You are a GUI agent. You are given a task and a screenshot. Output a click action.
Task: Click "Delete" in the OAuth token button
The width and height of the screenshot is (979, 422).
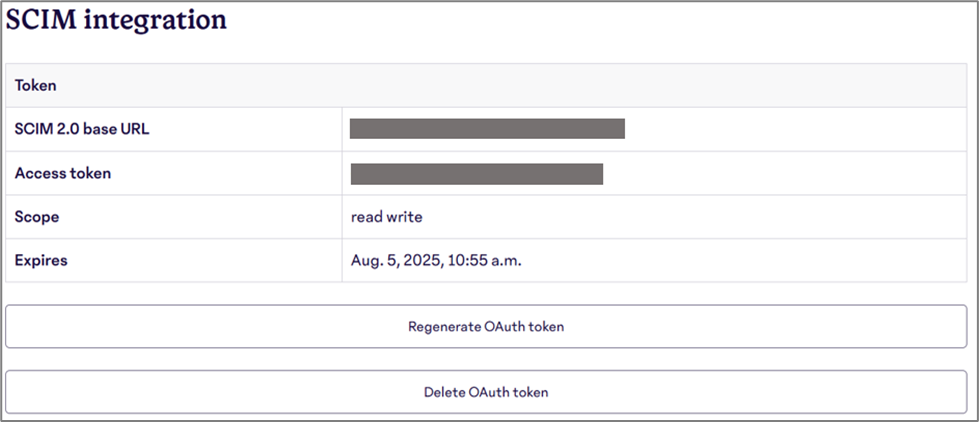(443, 392)
